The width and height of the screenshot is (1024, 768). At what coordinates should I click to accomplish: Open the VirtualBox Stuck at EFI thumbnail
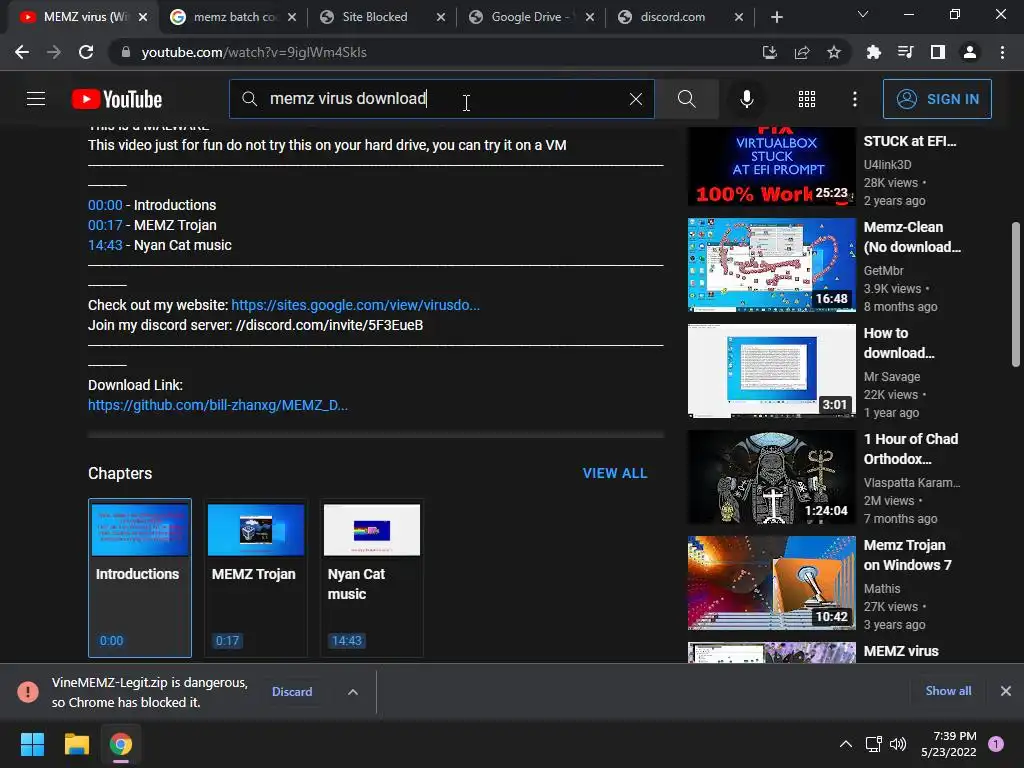coord(771,167)
